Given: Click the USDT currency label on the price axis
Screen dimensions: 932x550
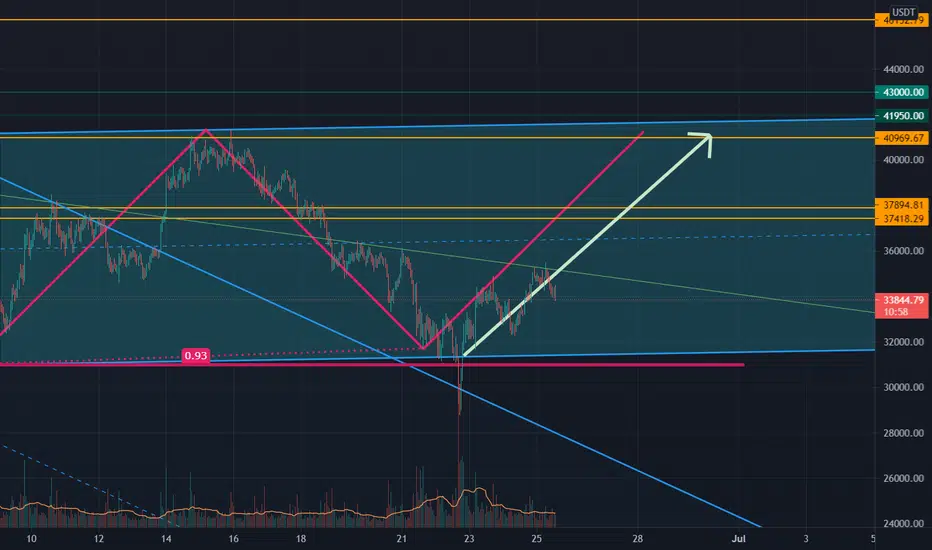Looking at the screenshot, I should point(903,12).
